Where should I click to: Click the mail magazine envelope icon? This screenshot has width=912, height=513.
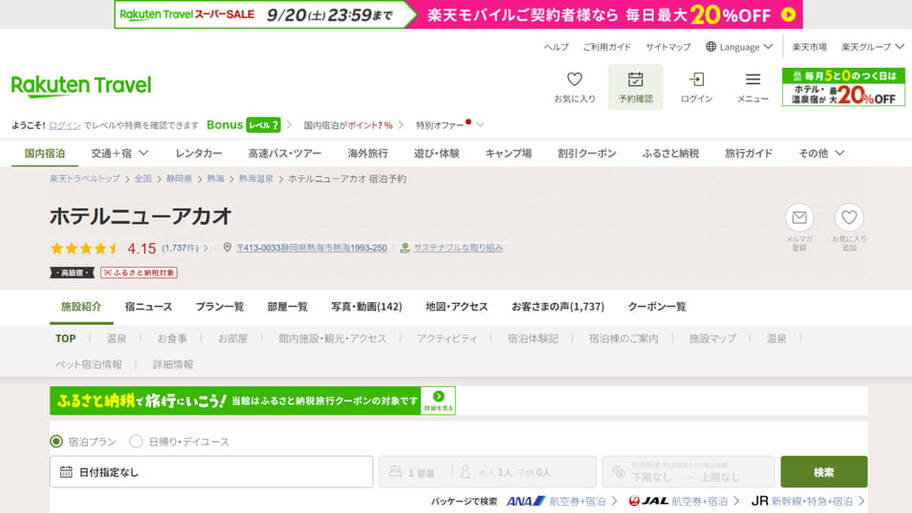pos(799,218)
